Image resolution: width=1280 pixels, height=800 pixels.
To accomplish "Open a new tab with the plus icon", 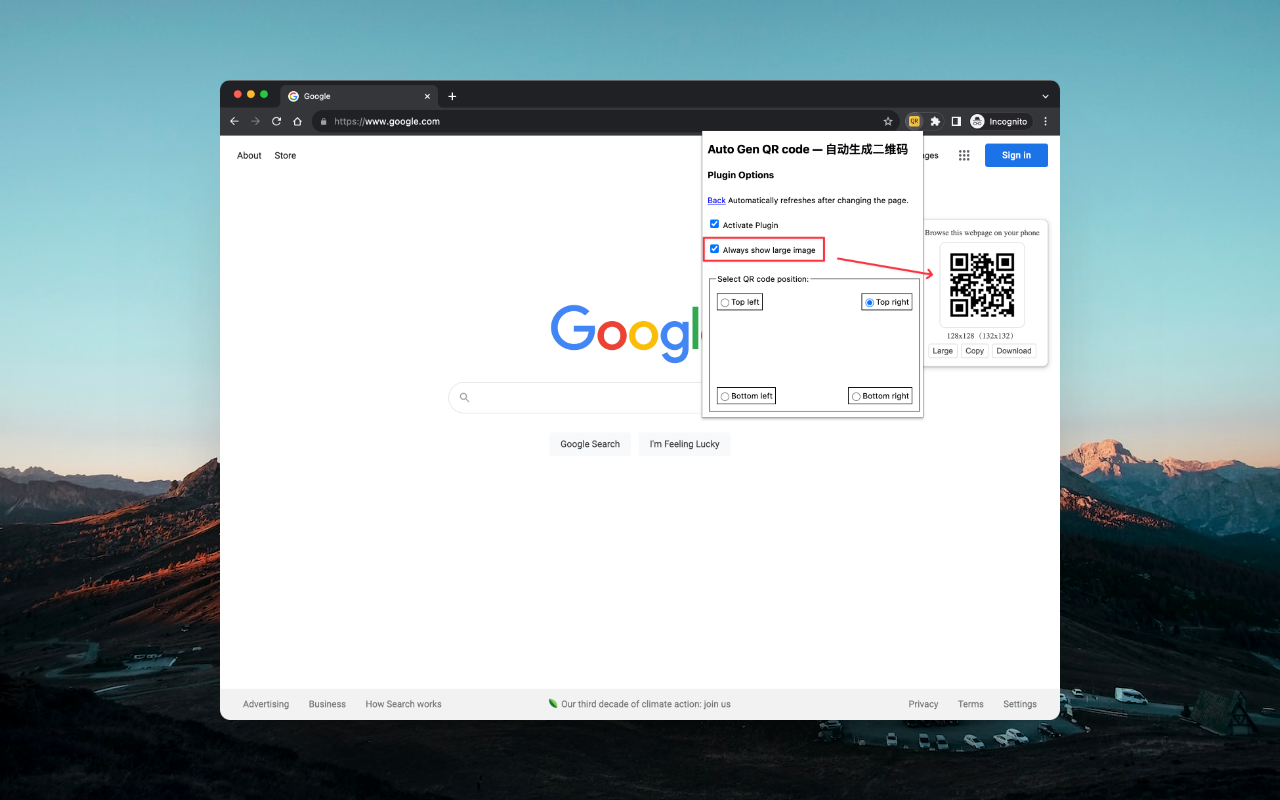I will coord(452,96).
